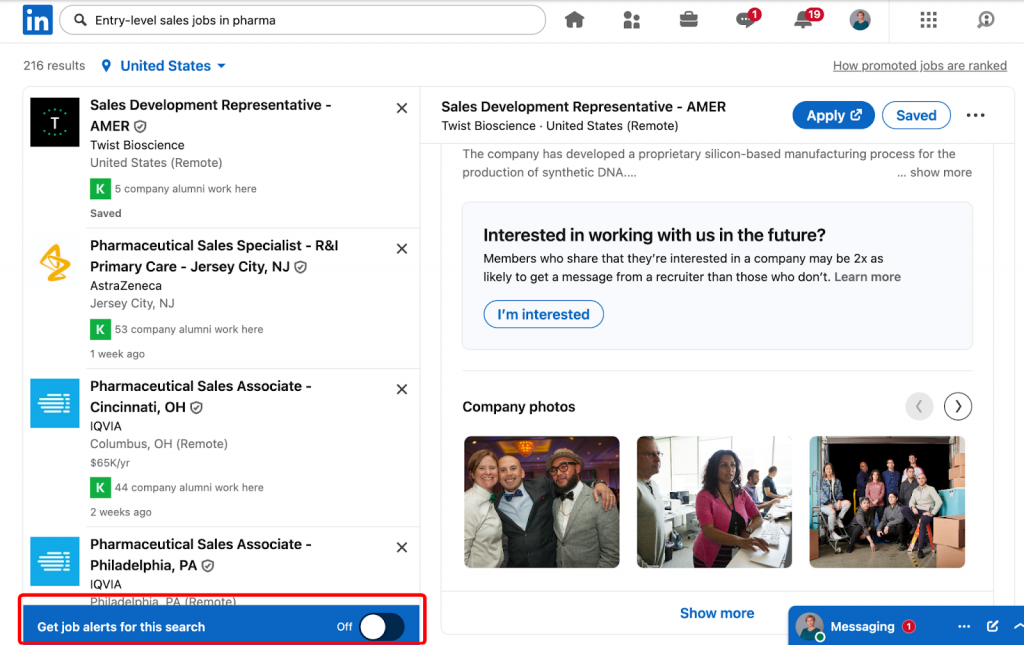Open Pharmaceutical Sales Specialist Jersey City listing
1024x645 pixels.
[214, 256]
